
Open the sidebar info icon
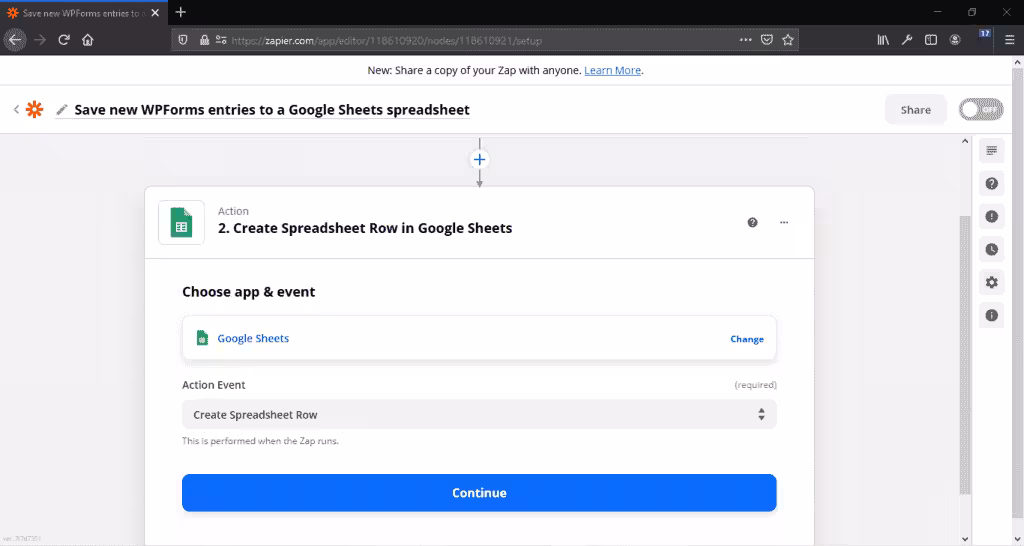point(991,315)
